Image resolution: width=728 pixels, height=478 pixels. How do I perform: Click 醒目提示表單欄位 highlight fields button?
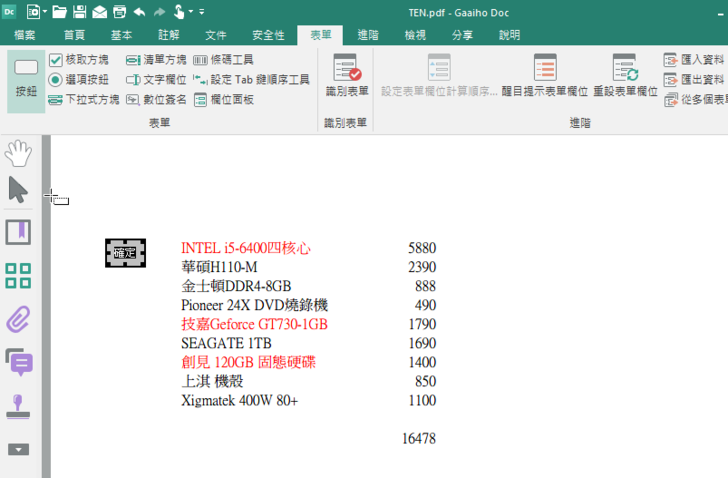[545, 75]
